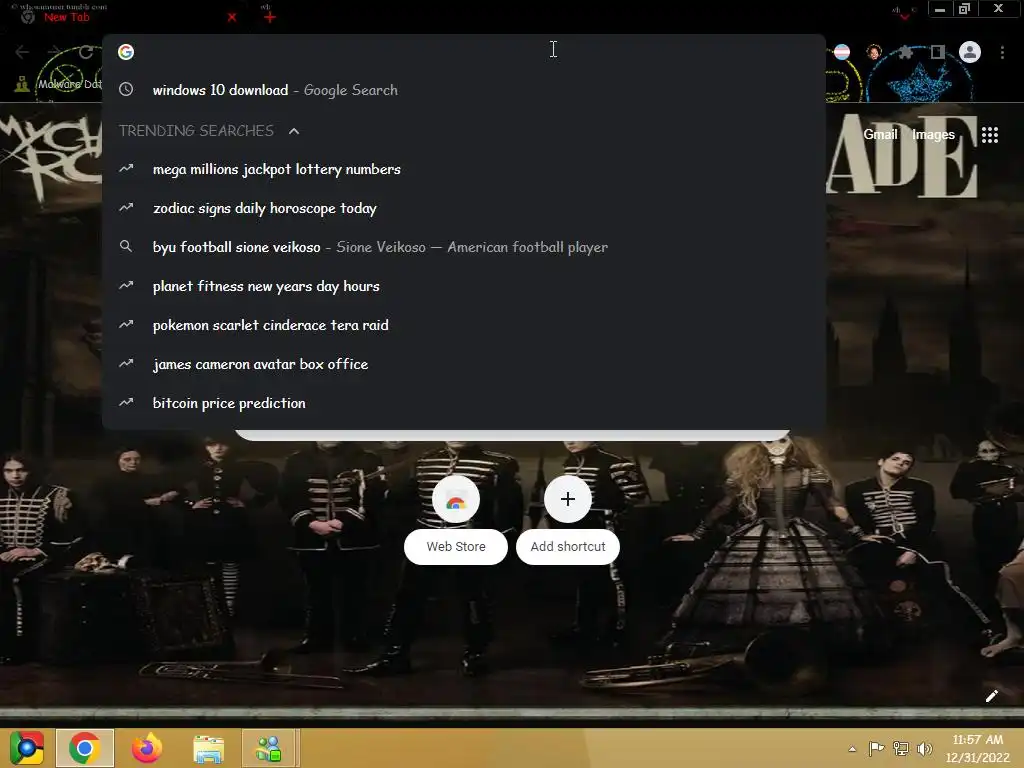Open the Chrome profile avatar
The width and height of the screenshot is (1024, 768).
970,52
